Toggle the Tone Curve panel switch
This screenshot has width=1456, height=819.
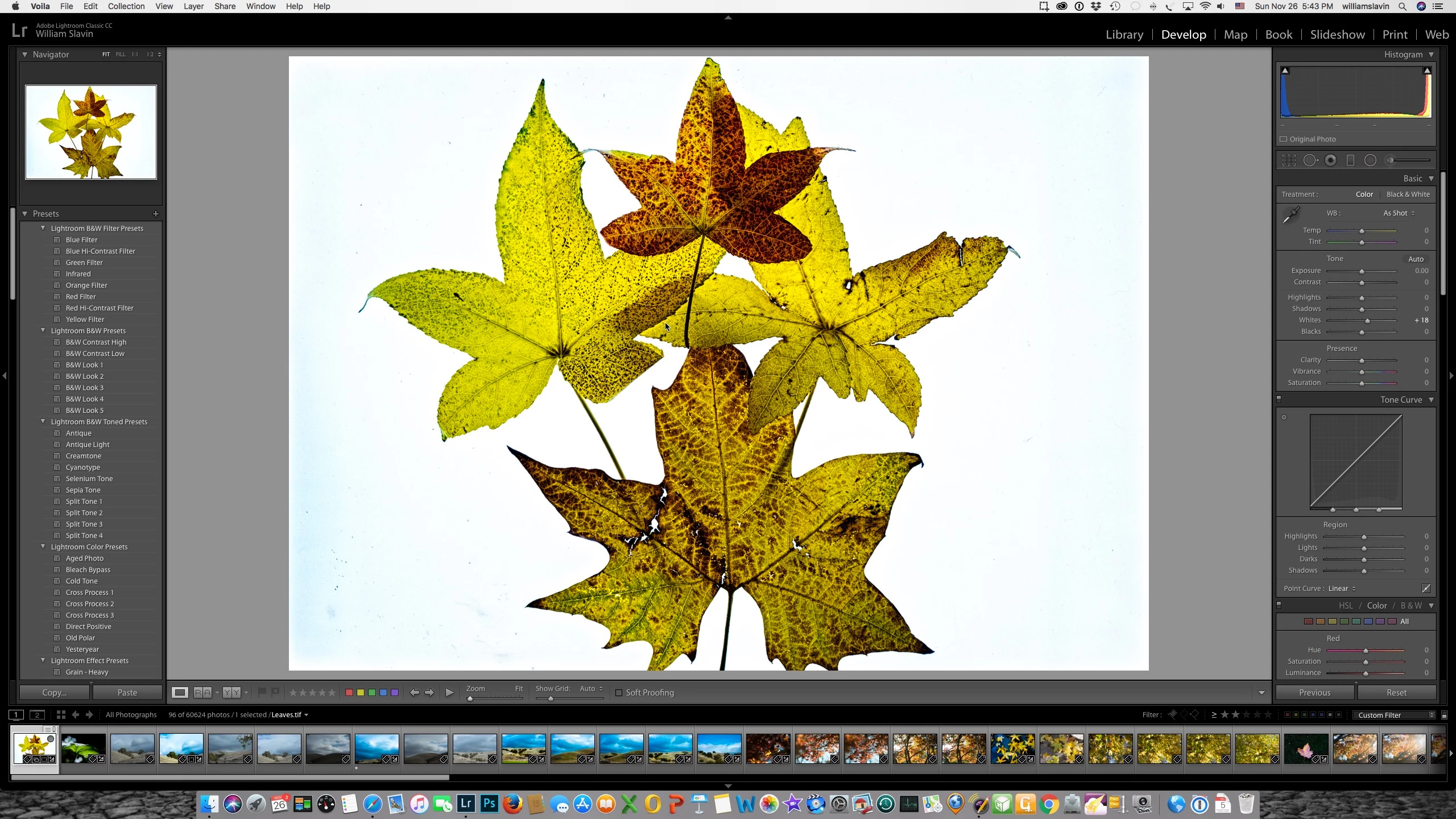(1279, 400)
